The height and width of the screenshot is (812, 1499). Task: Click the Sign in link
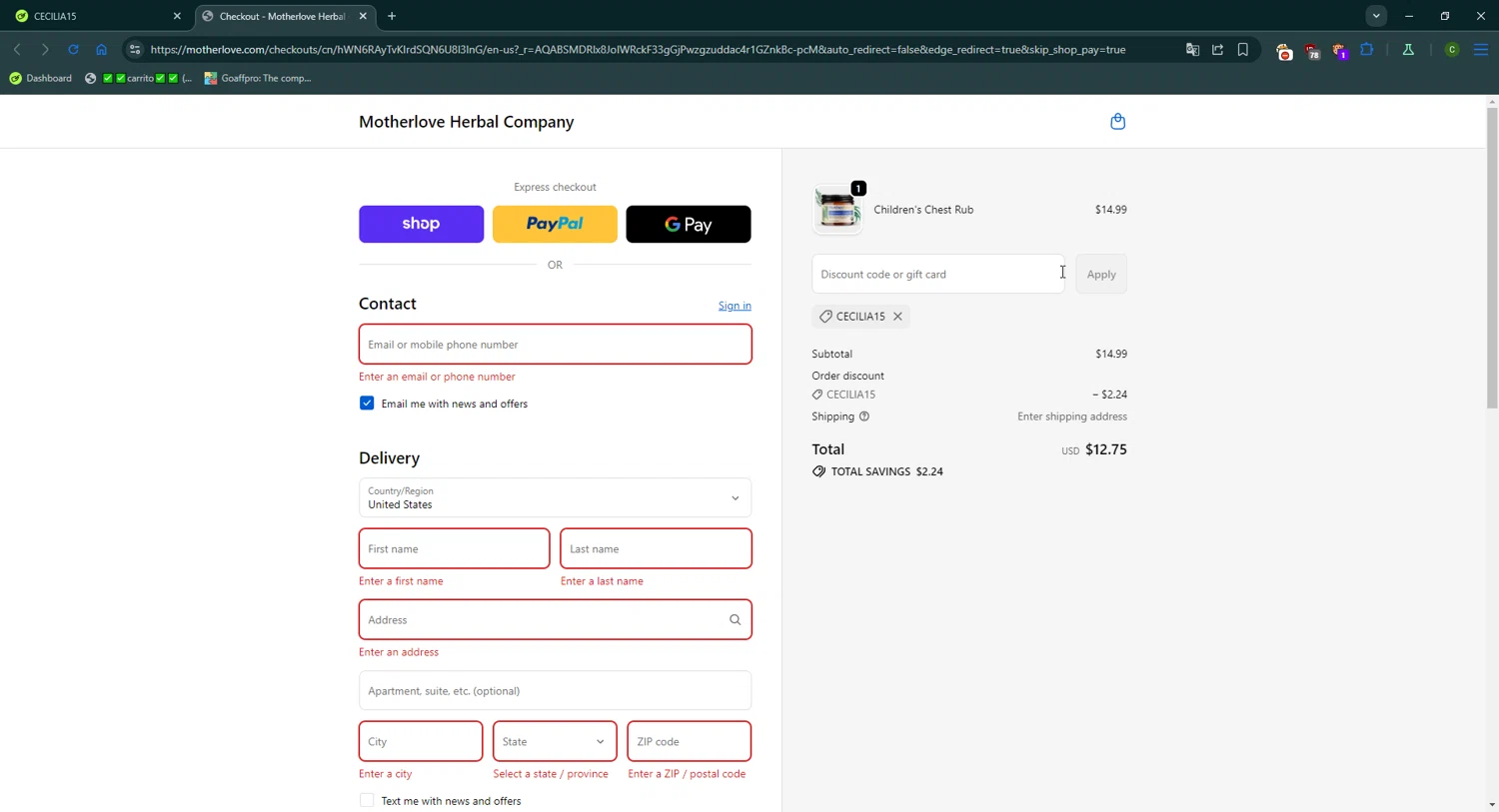coord(735,306)
